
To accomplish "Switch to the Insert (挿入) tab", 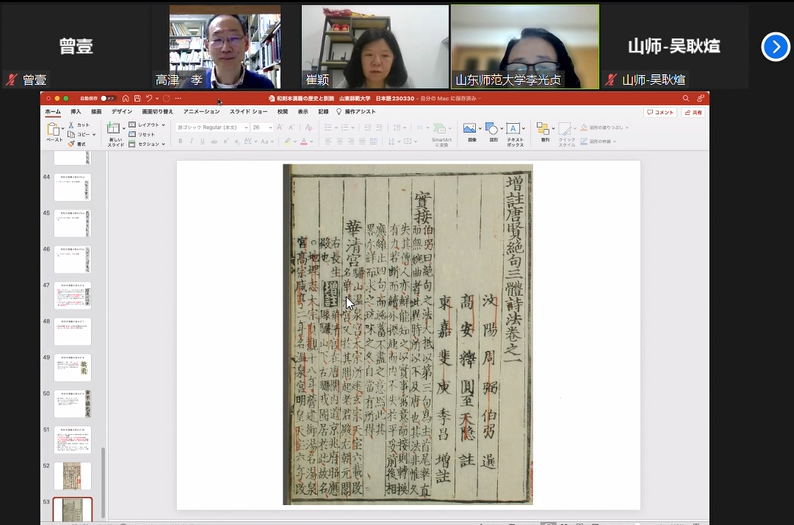I will [76, 112].
